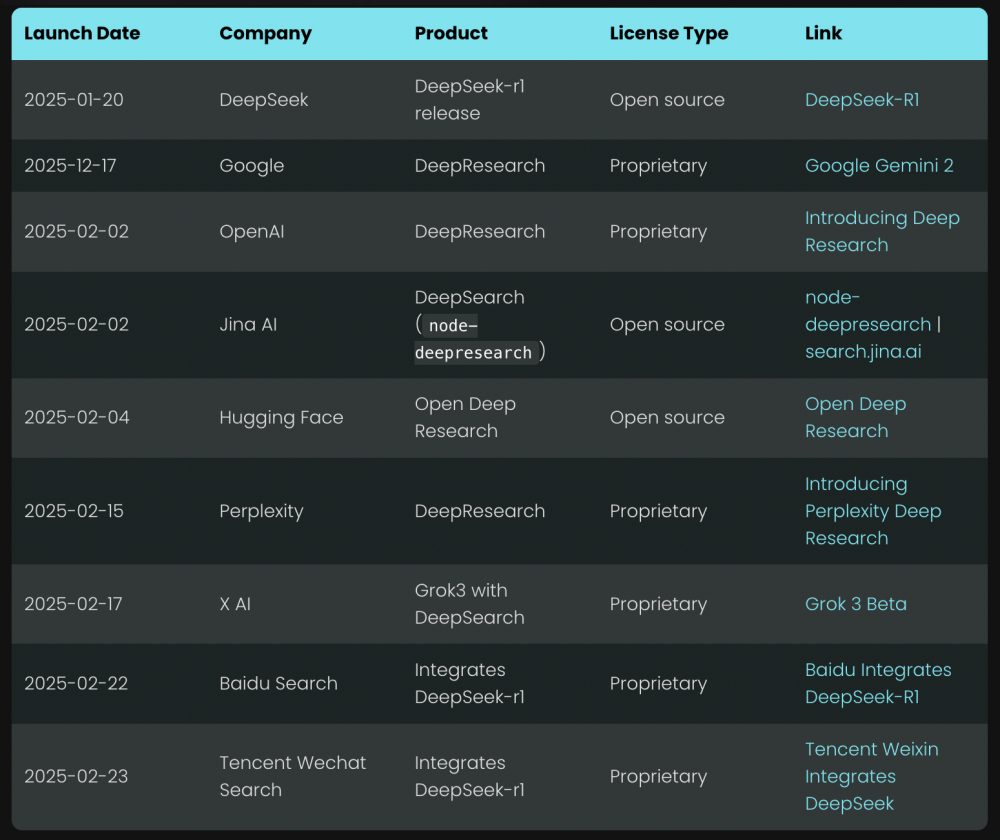1000x840 pixels.
Task: Select the Grok3 with DeepSearch product cell
Action: [469, 603]
